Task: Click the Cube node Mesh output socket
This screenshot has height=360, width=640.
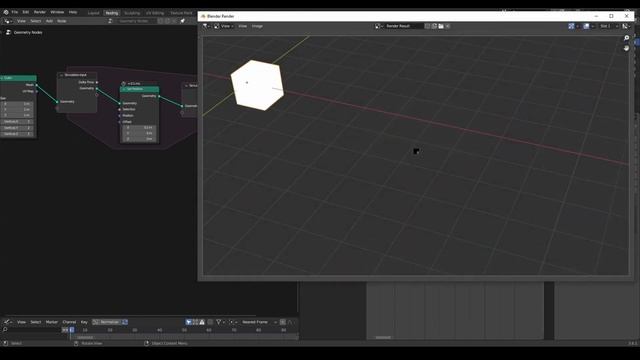Action: 36,85
